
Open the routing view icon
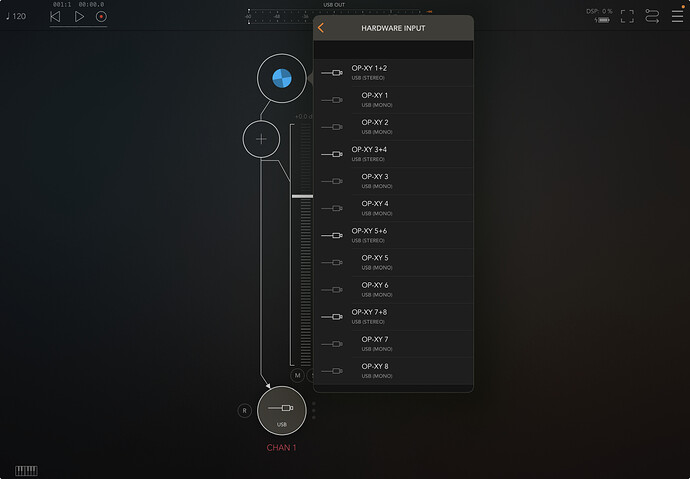652,16
